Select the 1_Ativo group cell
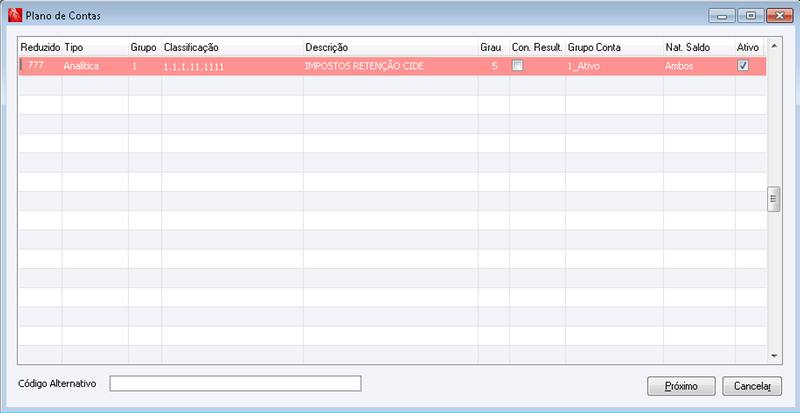This screenshot has height=413, width=800. (x=614, y=66)
